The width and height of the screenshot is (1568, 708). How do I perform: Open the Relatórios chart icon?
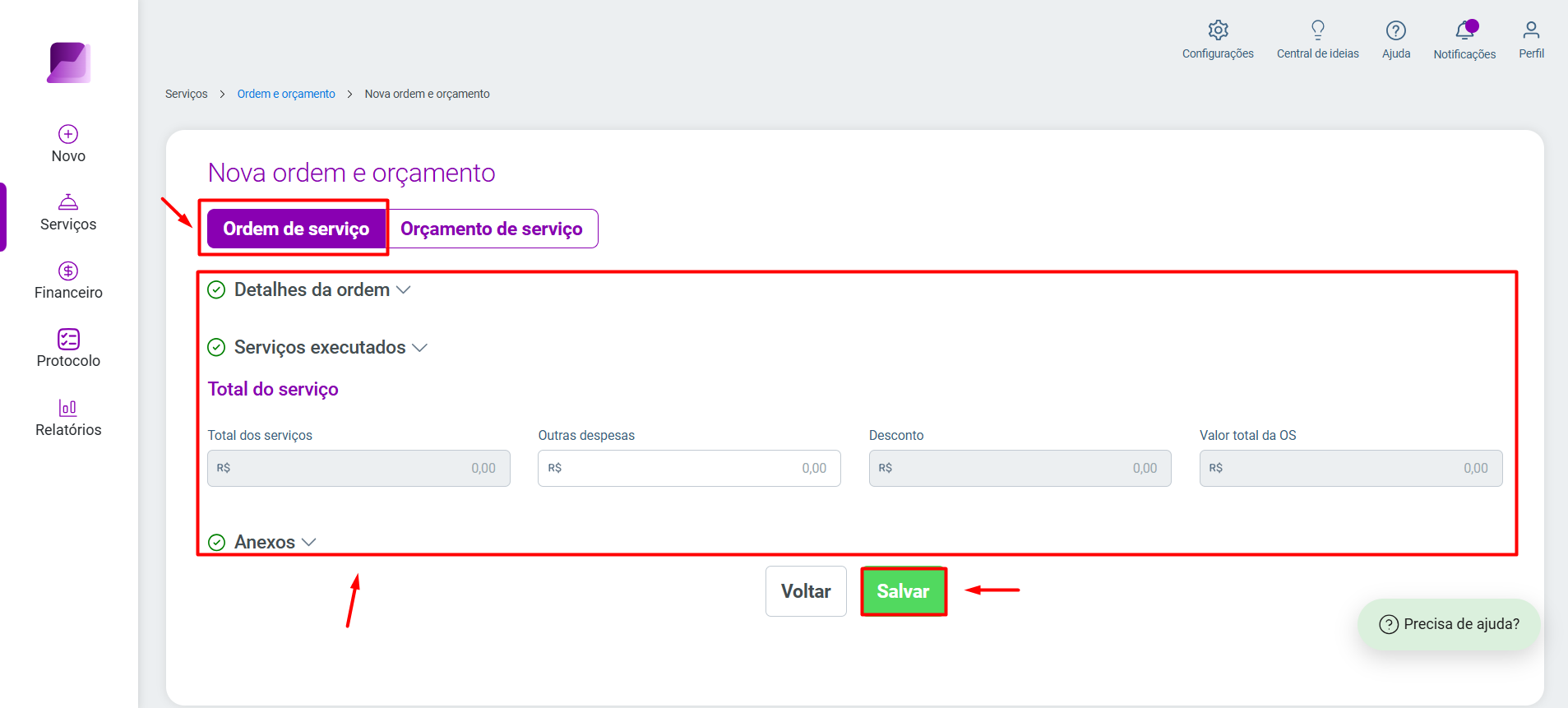pyautogui.click(x=68, y=408)
